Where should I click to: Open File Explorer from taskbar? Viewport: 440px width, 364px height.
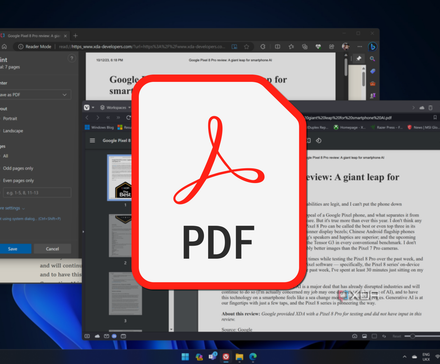[x=239, y=357]
